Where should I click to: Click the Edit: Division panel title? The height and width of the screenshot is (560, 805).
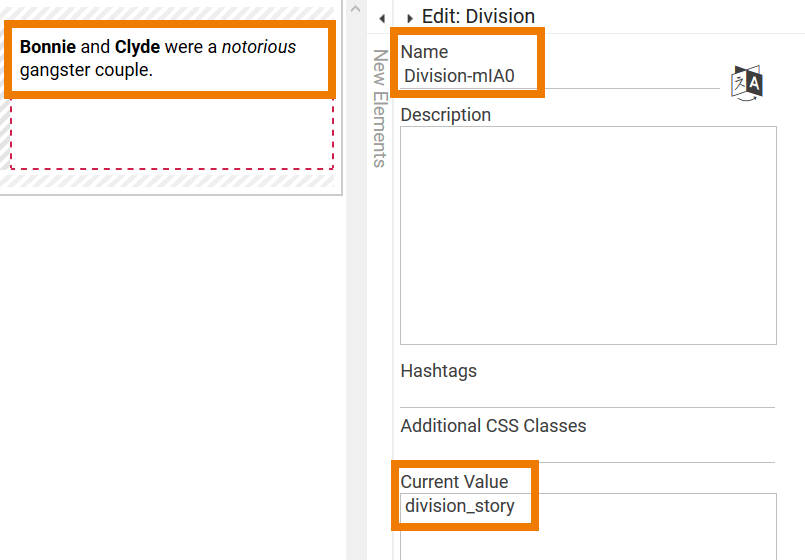(478, 16)
